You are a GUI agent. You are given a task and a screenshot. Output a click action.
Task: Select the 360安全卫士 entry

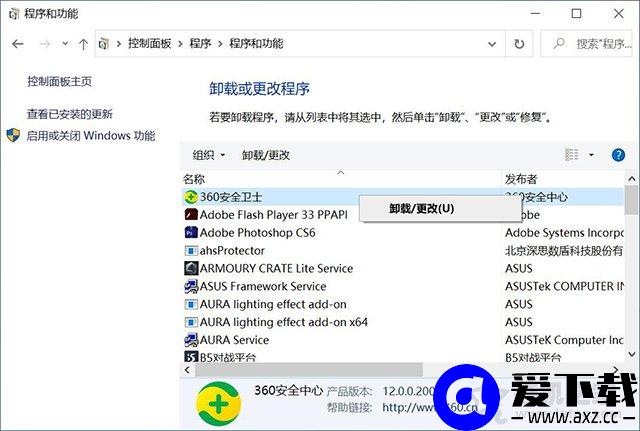click(231, 197)
